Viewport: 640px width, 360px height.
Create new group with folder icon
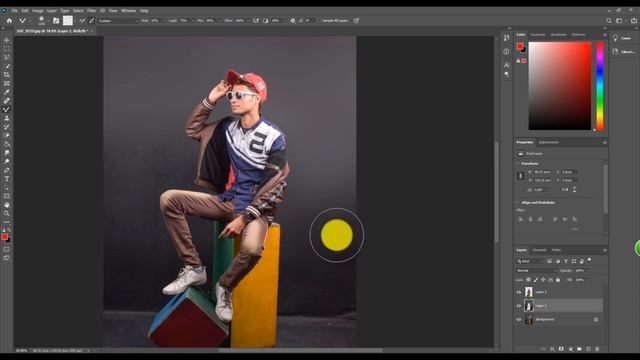(579, 349)
